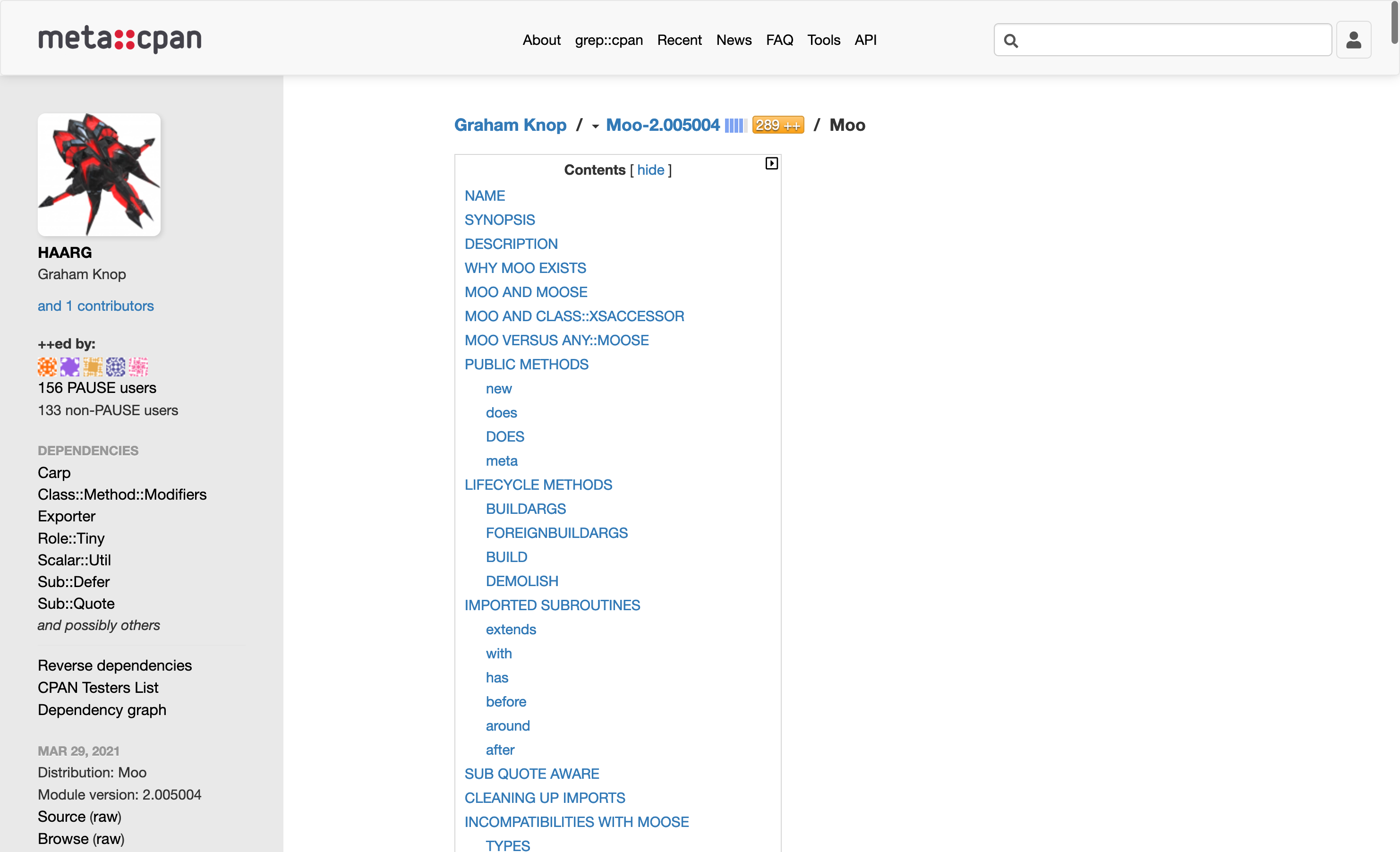1400x852 pixels.
Task: Click the river stage bars icon
Action: (734, 126)
